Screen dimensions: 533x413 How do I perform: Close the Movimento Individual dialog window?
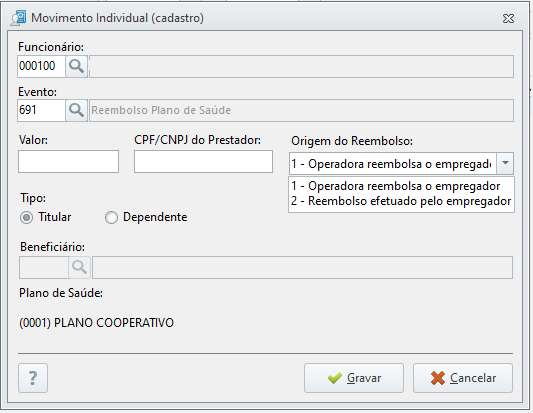(508, 18)
